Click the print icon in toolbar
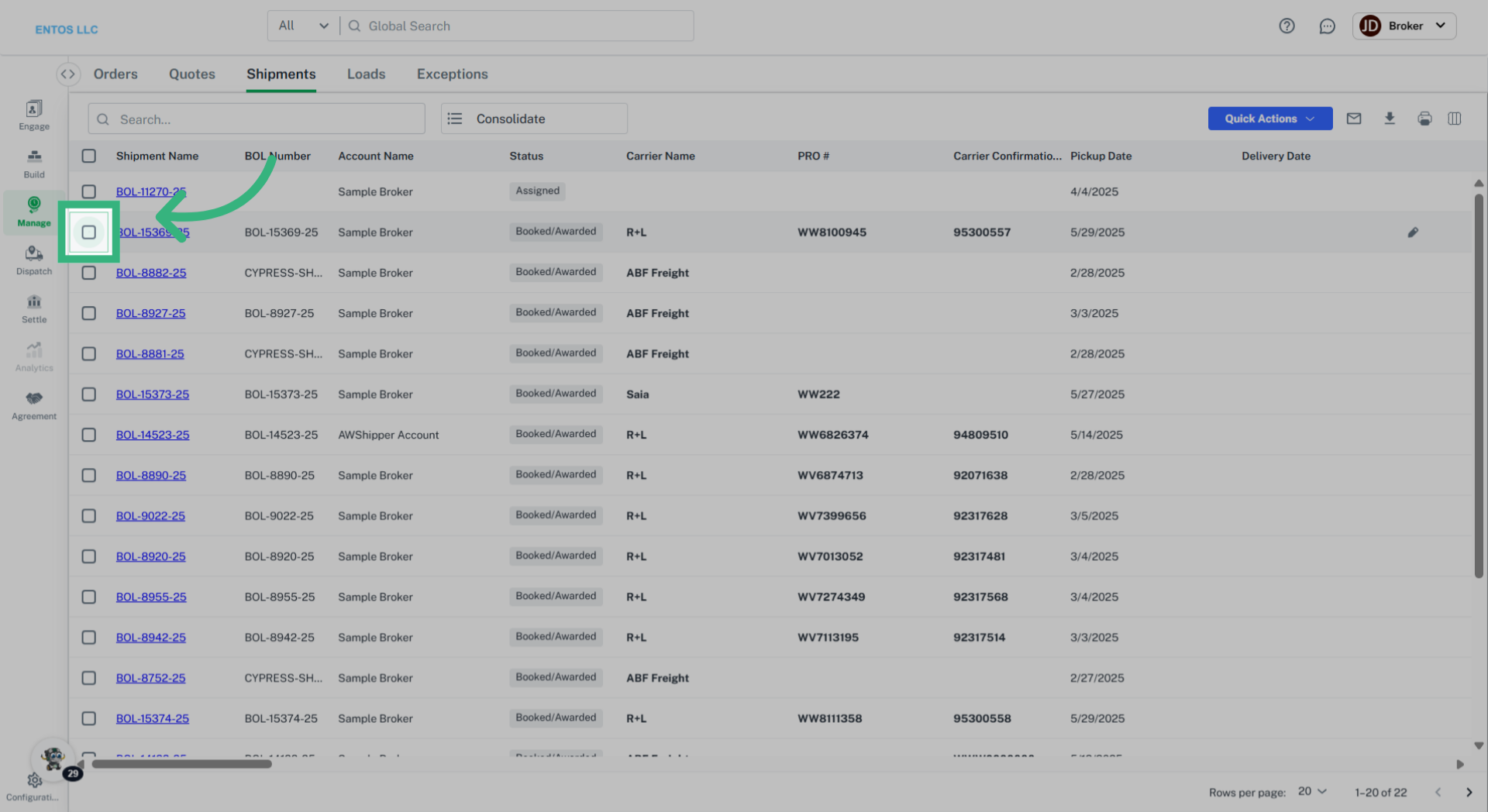 tap(1424, 119)
